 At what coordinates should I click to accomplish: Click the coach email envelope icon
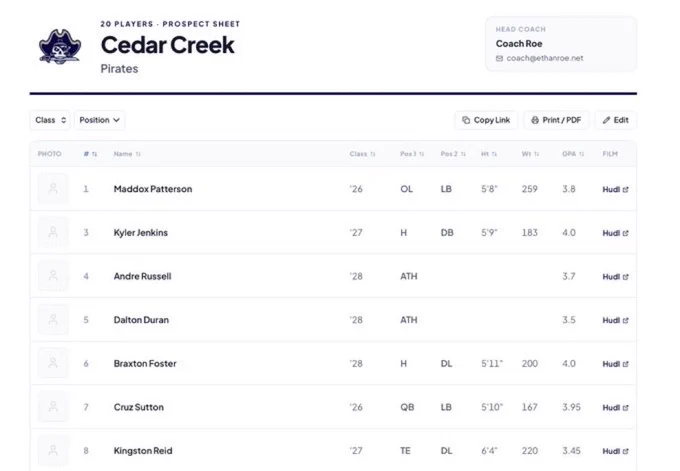pos(499,58)
